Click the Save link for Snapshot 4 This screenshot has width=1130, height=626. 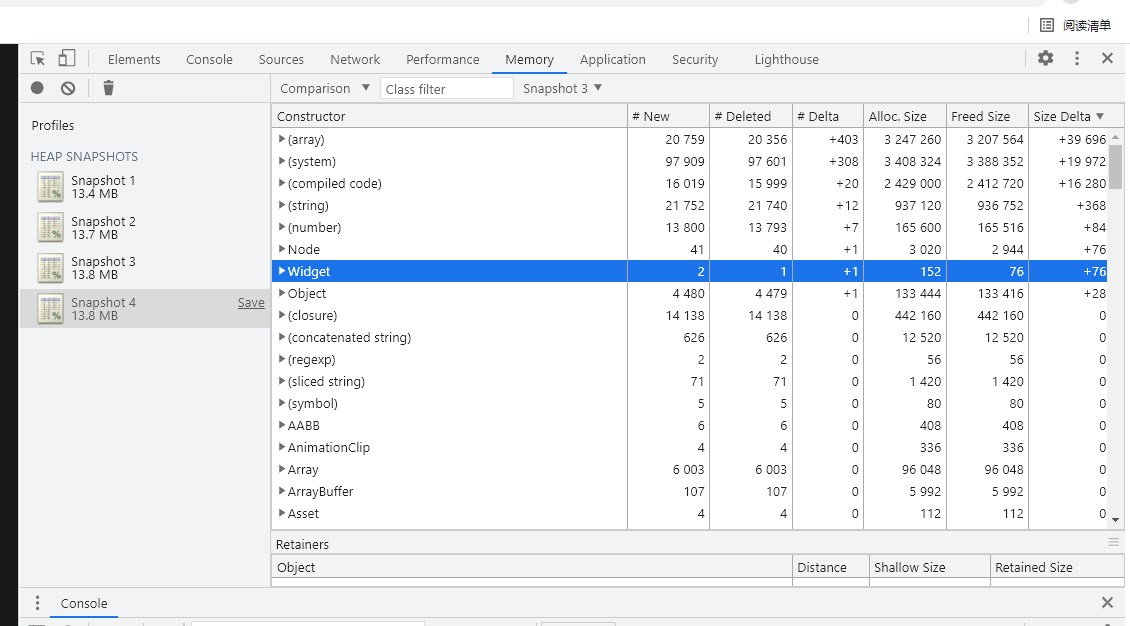(x=251, y=303)
